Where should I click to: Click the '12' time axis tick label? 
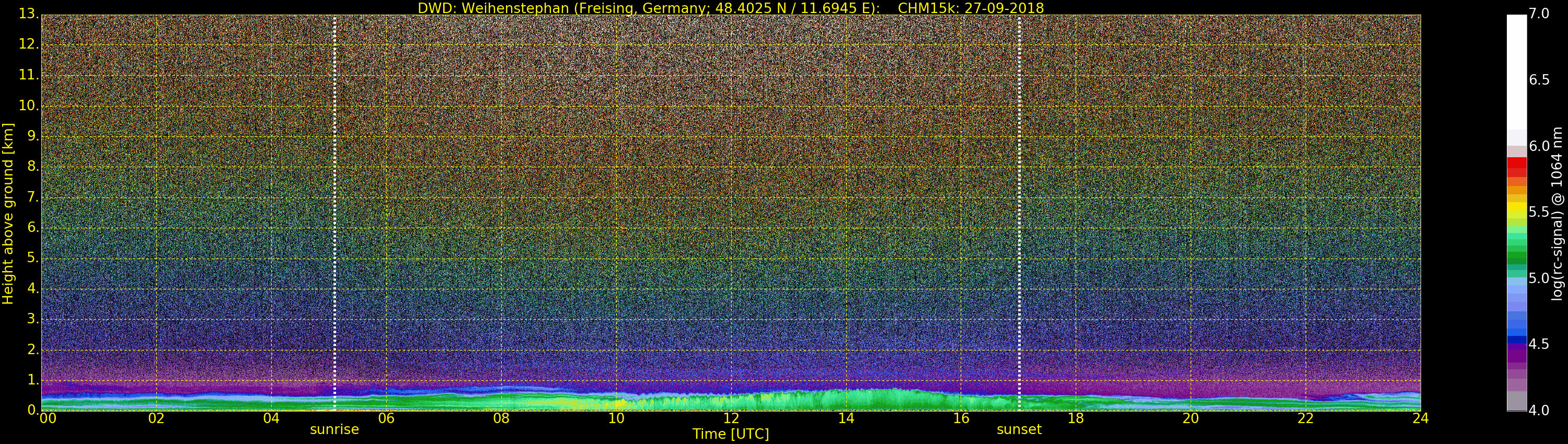click(731, 418)
